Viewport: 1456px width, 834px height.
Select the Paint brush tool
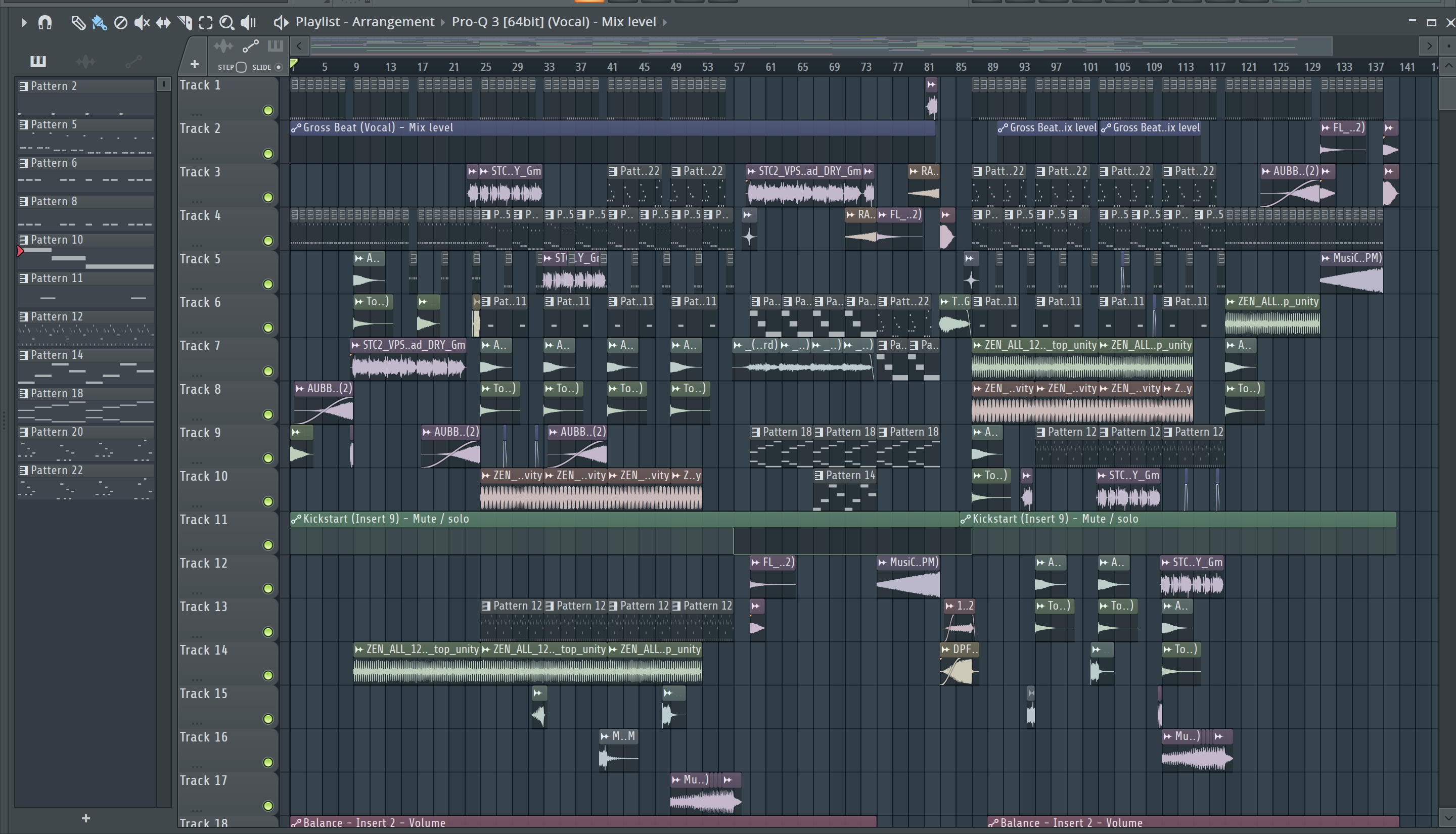pos(99,22)
